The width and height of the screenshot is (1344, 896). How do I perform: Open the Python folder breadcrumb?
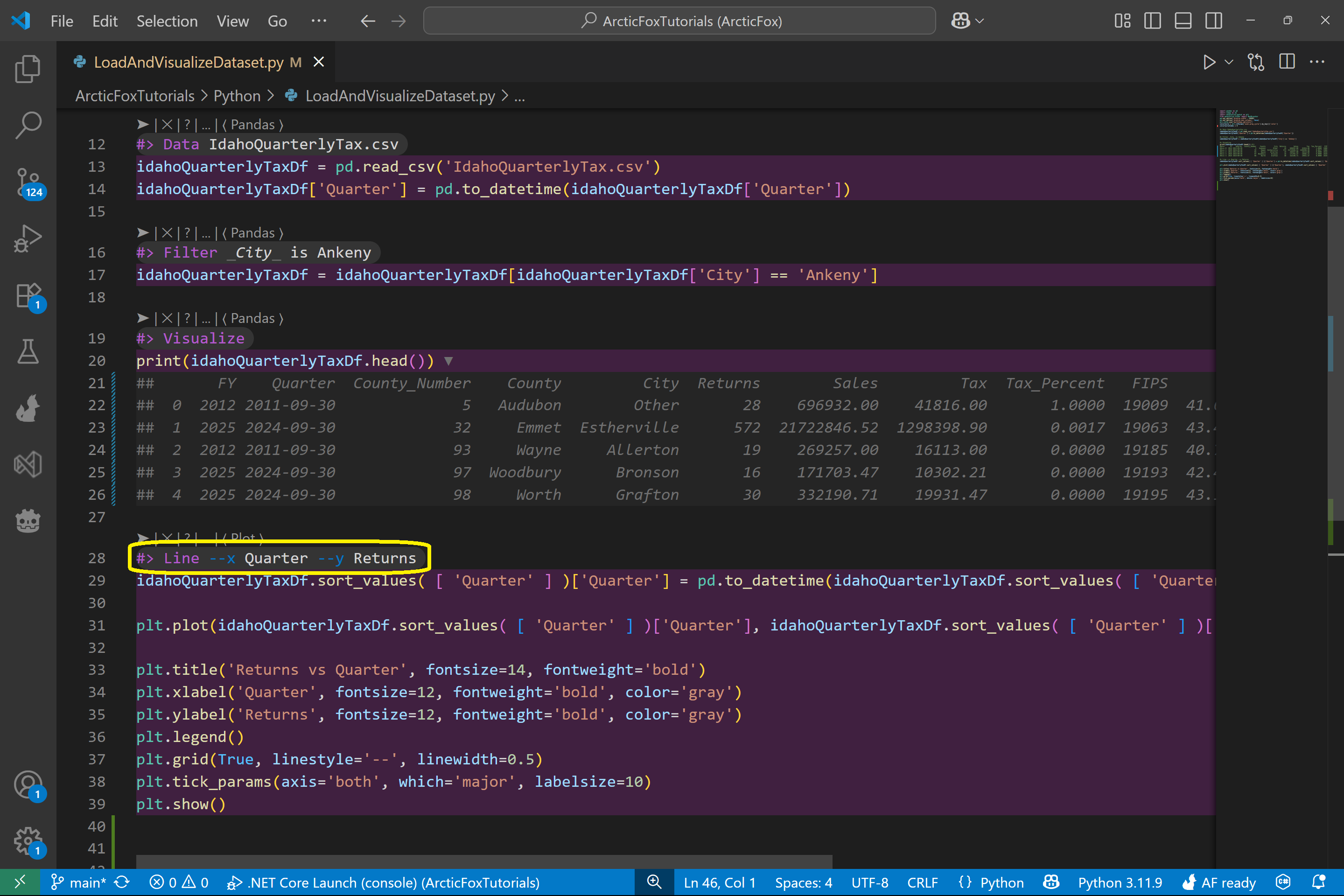(237, 96)
